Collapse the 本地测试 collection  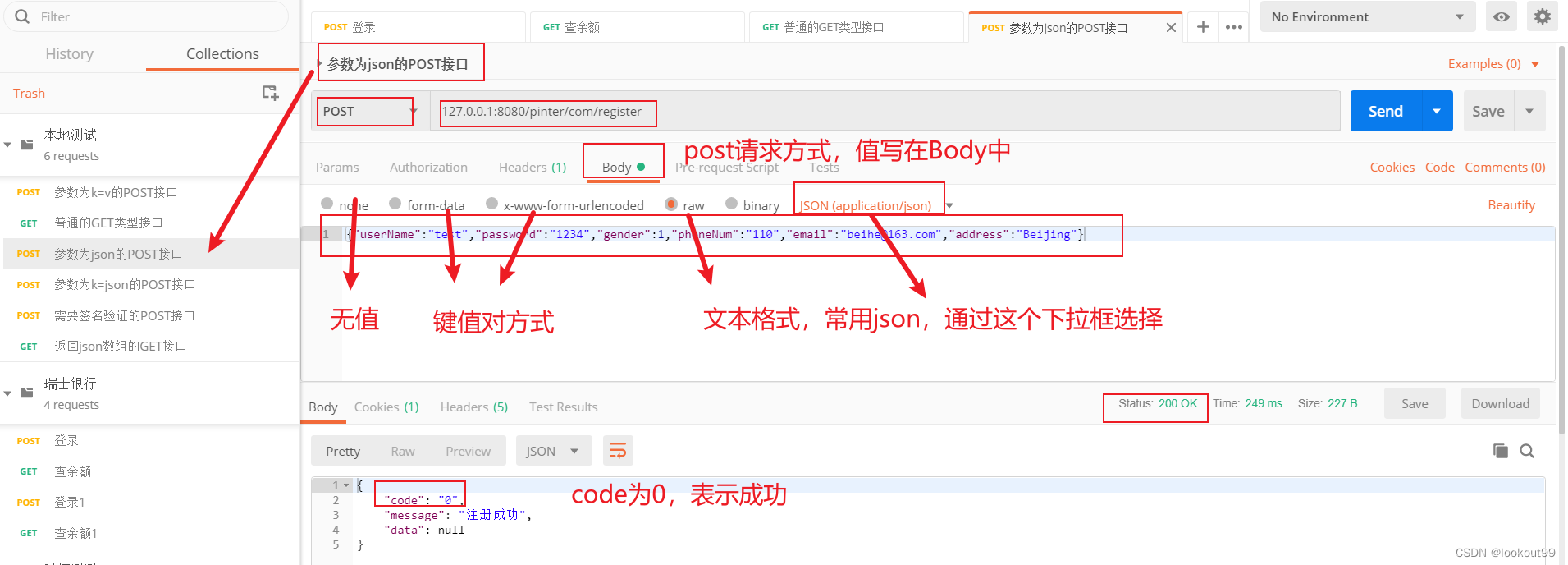[7, 145]
